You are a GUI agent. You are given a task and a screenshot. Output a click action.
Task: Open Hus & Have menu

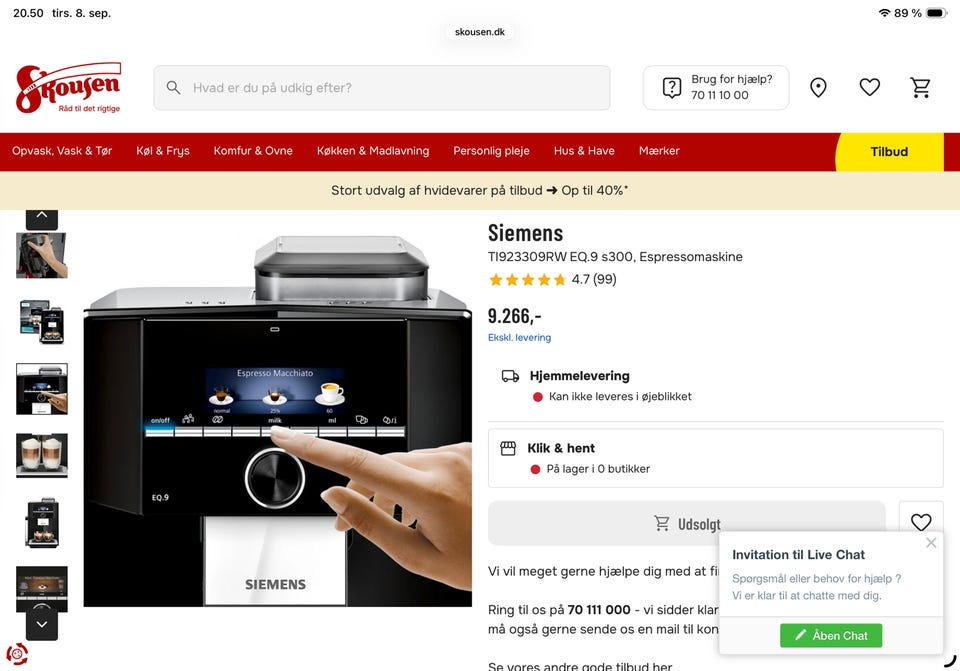(x=584, y=151)
